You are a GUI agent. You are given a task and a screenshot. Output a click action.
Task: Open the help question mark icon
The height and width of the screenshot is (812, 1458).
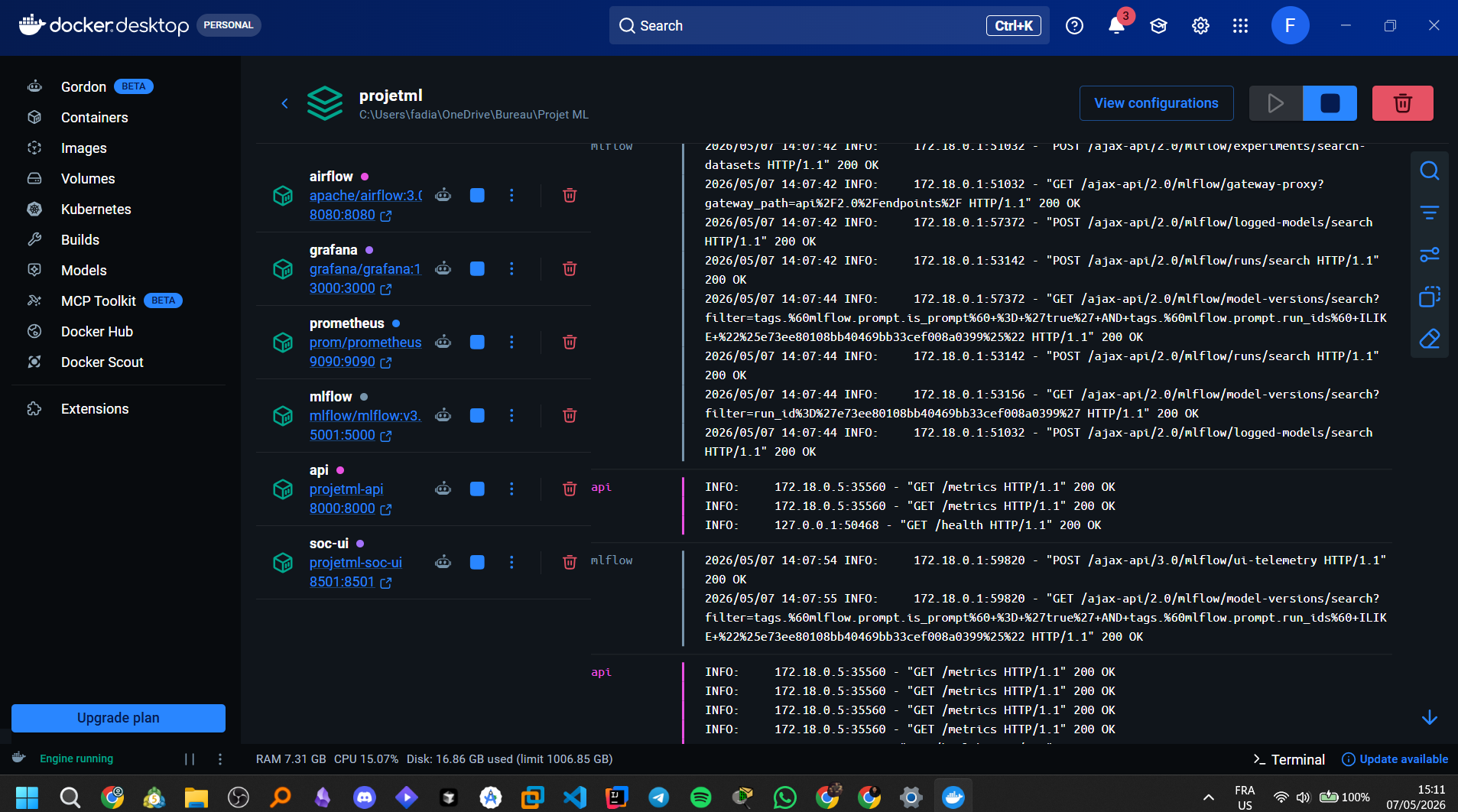point(1074,25)
